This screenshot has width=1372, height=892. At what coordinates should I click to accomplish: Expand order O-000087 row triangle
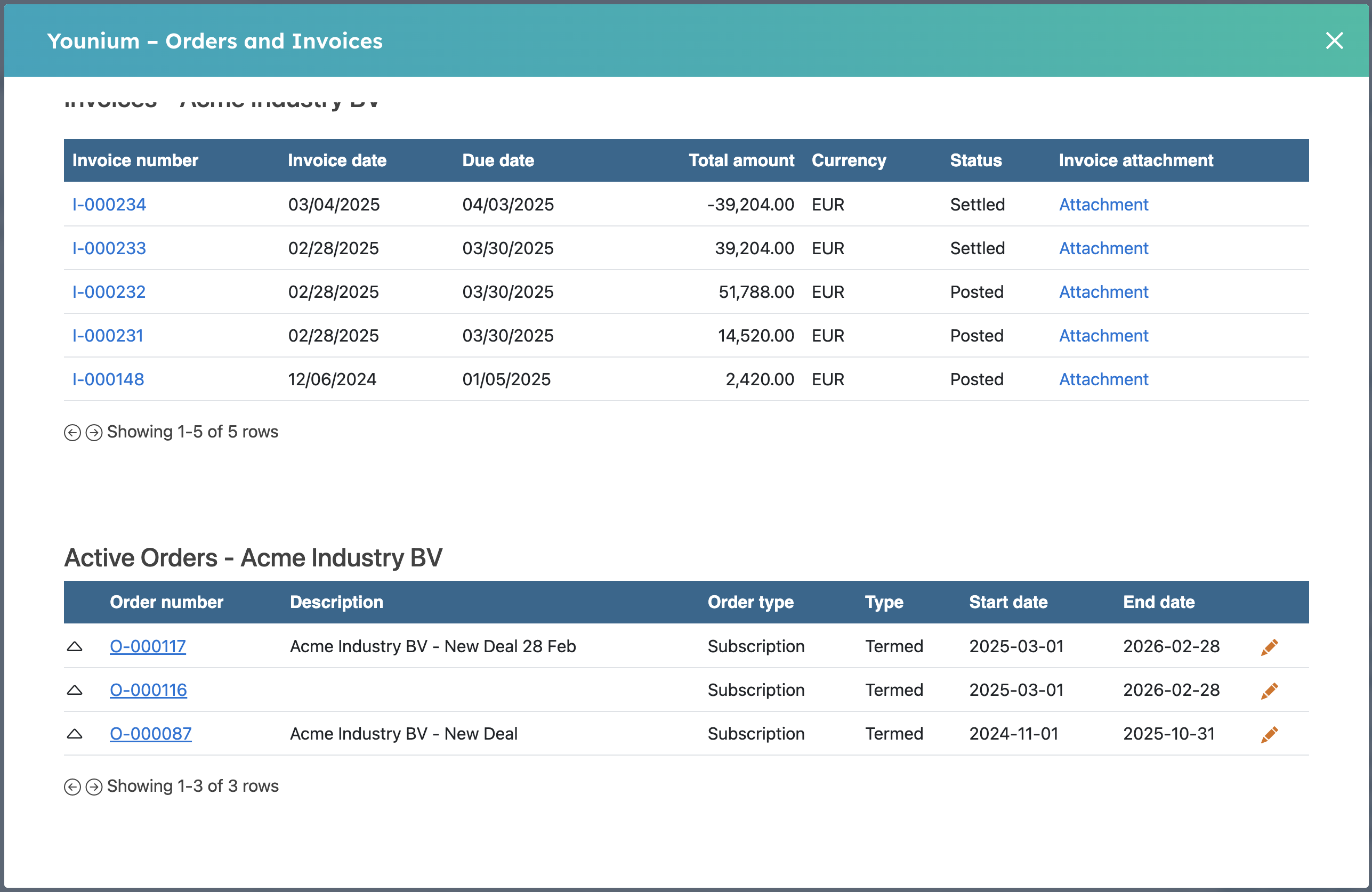(75, 734)
